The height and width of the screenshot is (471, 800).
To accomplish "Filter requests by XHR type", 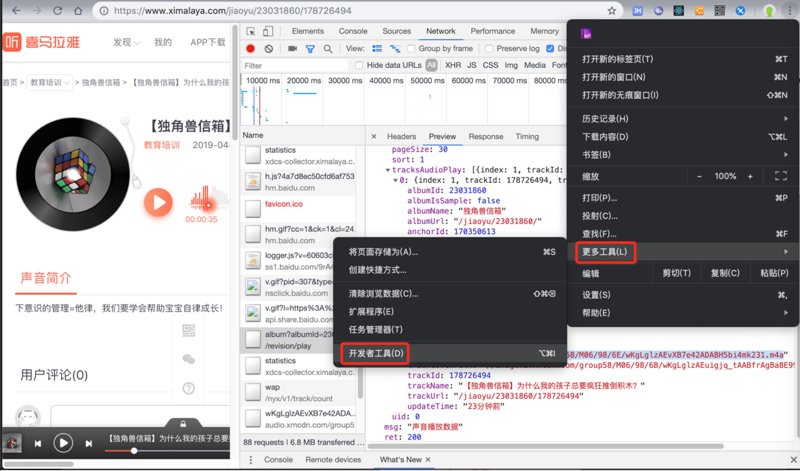I will coord(453,65).
